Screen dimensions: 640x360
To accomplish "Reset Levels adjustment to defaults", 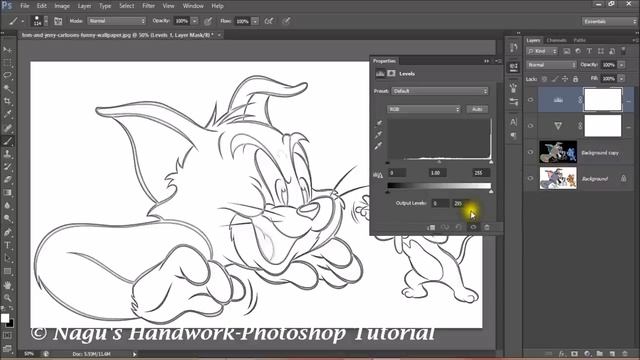I will (459, 227).
